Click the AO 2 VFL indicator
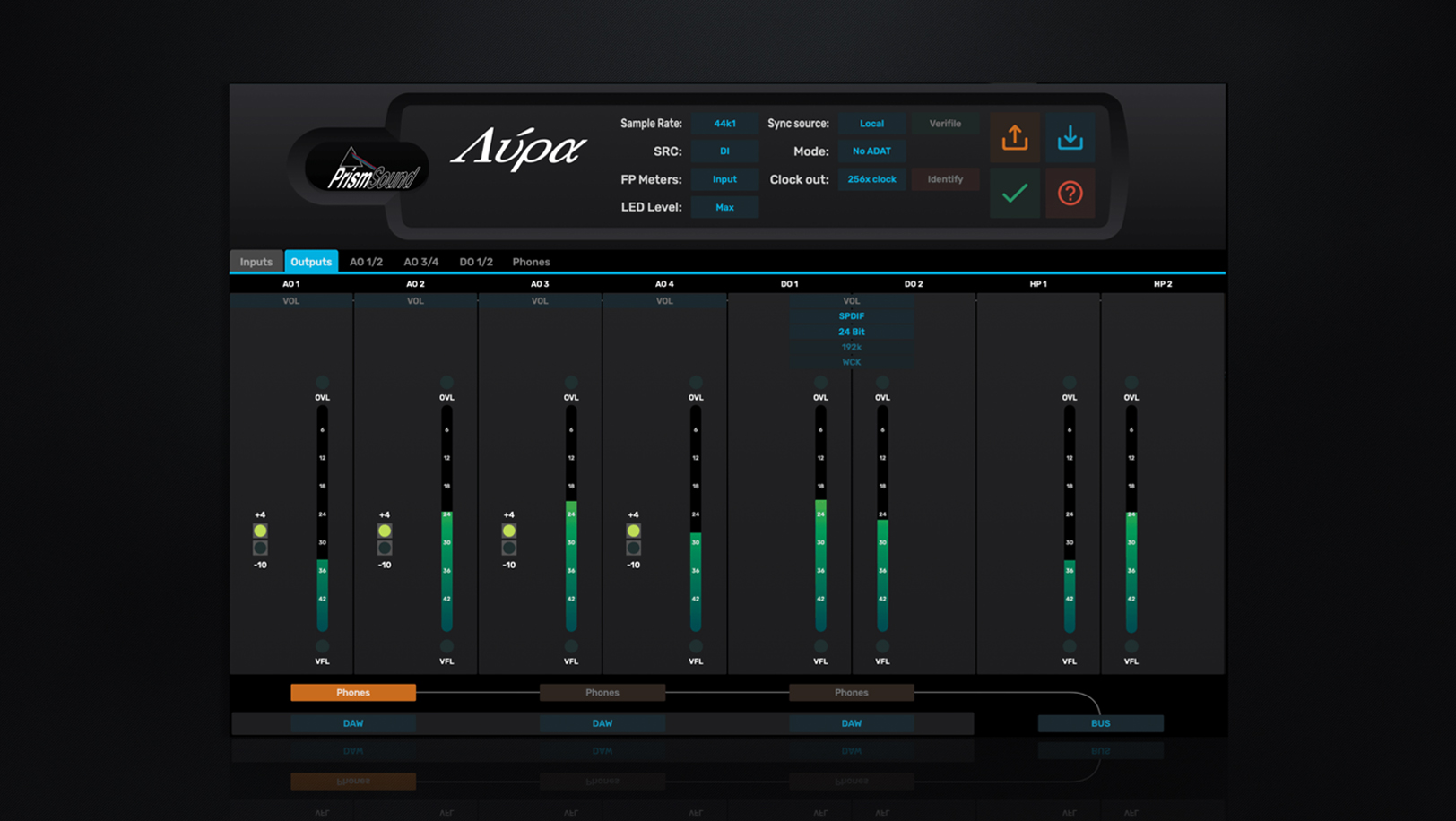 pyautogui.click(x=446, y=646)
